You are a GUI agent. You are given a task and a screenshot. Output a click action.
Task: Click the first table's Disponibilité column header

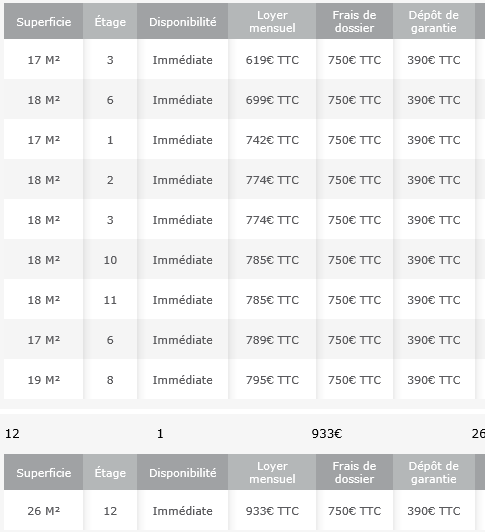pos(183,21)
